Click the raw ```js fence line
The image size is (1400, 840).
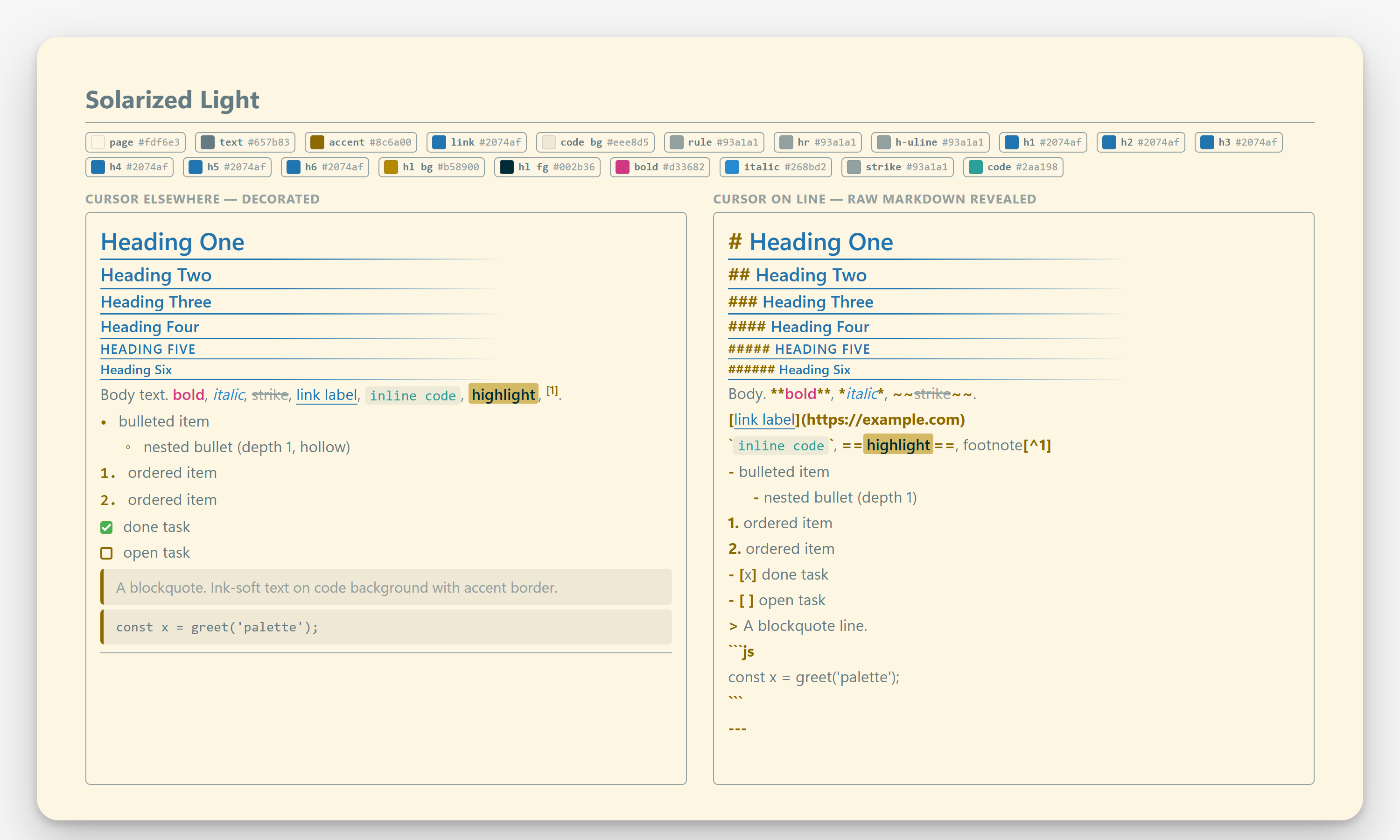point(742,651)
